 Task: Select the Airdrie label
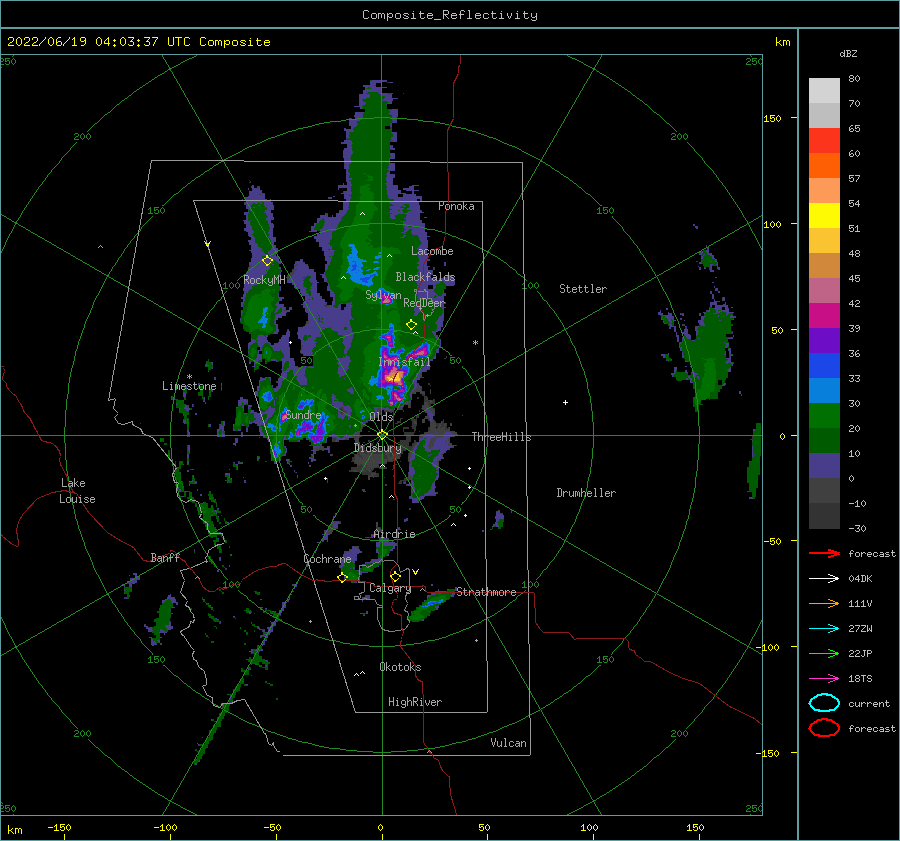394,534
